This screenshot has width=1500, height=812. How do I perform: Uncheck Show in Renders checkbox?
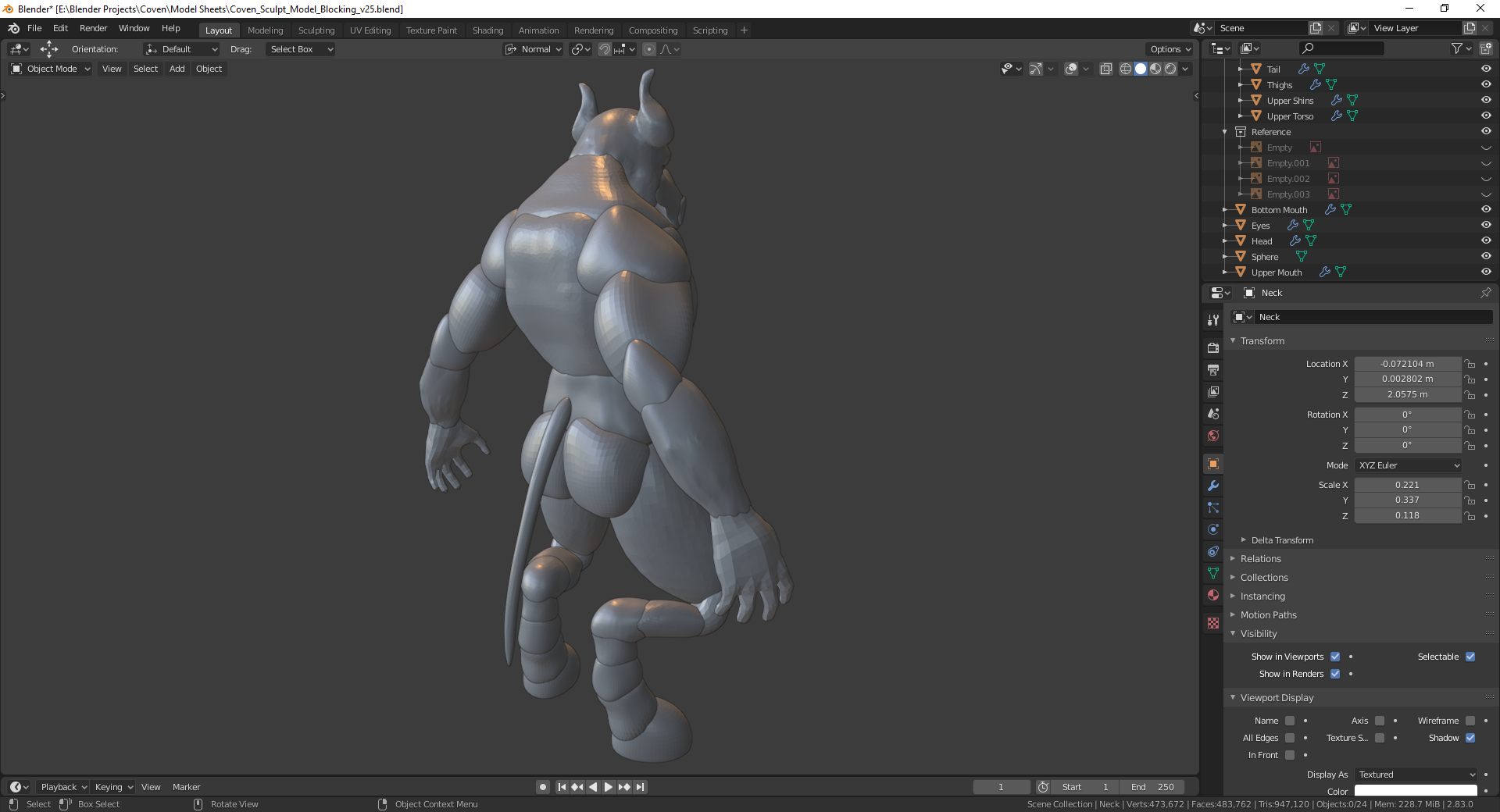(x=1335, y=674)
